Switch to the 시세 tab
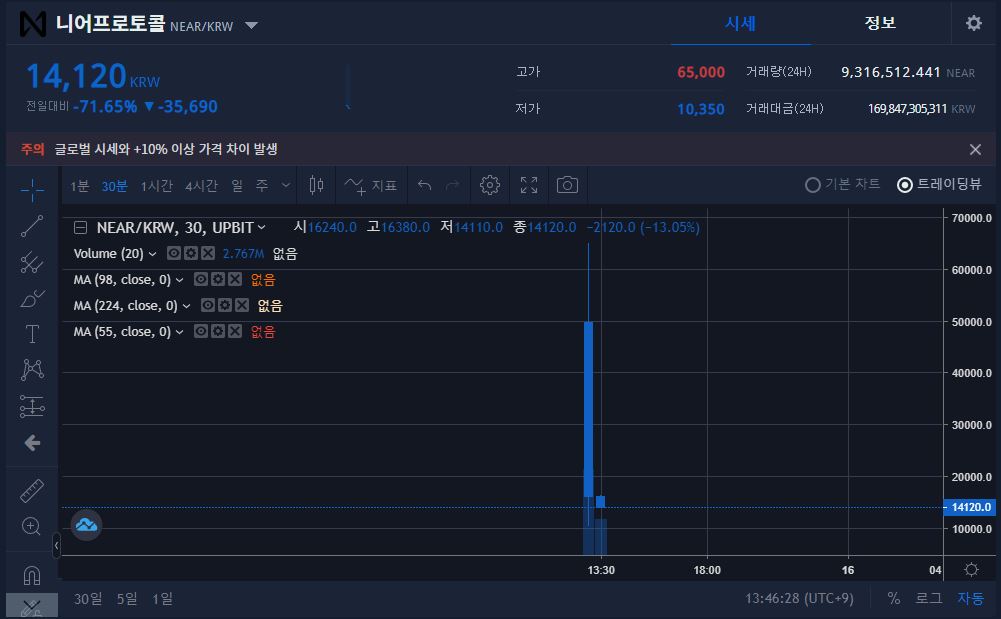The height and width of the screenshot is (619, 1001). point(741,24)
